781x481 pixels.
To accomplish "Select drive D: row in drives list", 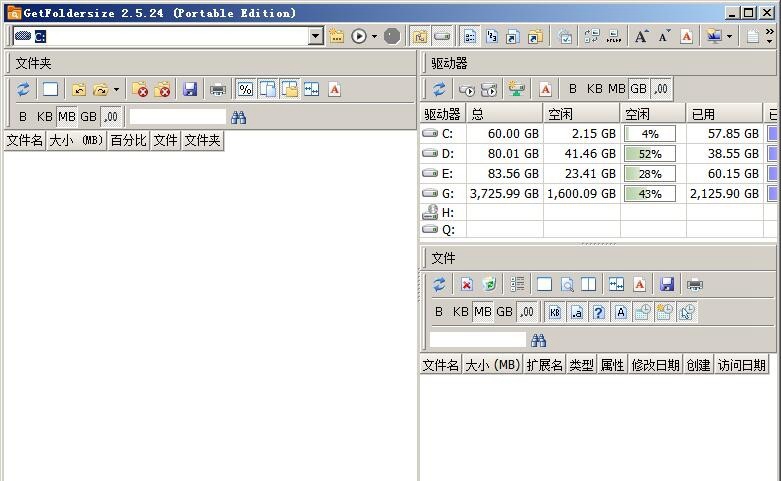I will 599,154.
